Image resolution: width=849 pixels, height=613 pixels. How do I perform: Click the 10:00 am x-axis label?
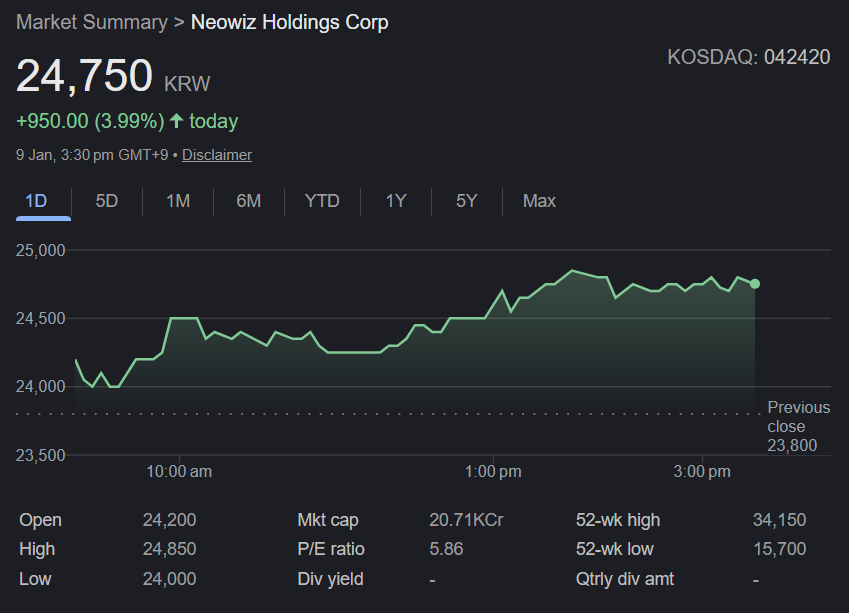179,472
